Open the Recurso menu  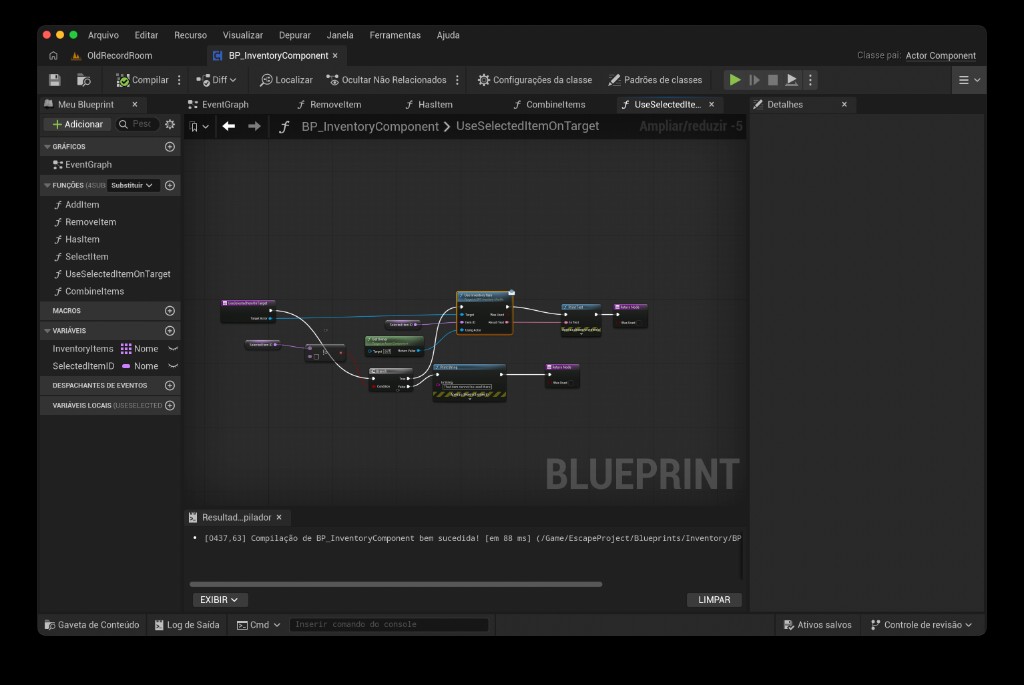pos(190,35)
